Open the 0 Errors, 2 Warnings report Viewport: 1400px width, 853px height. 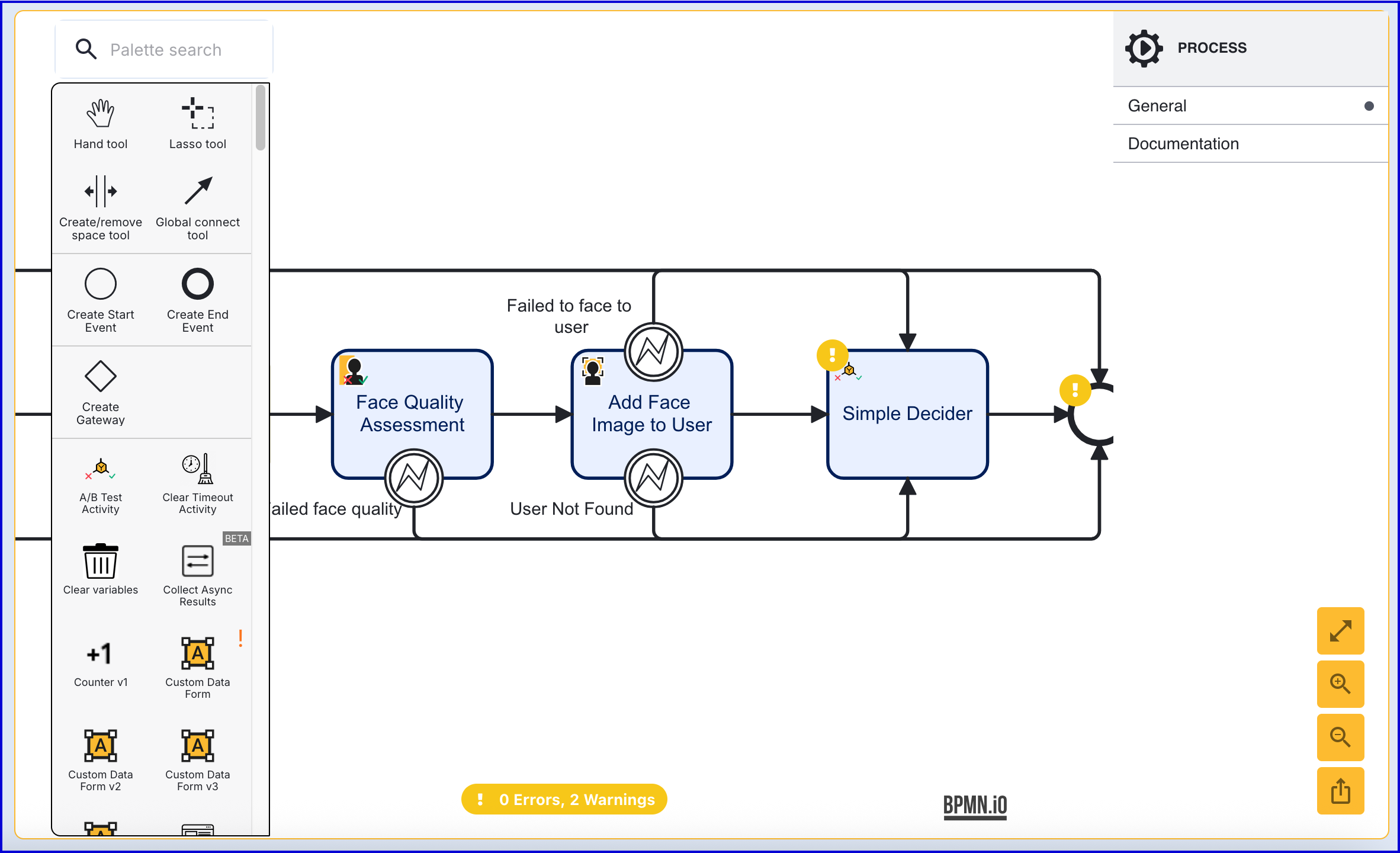pos(564,800)
